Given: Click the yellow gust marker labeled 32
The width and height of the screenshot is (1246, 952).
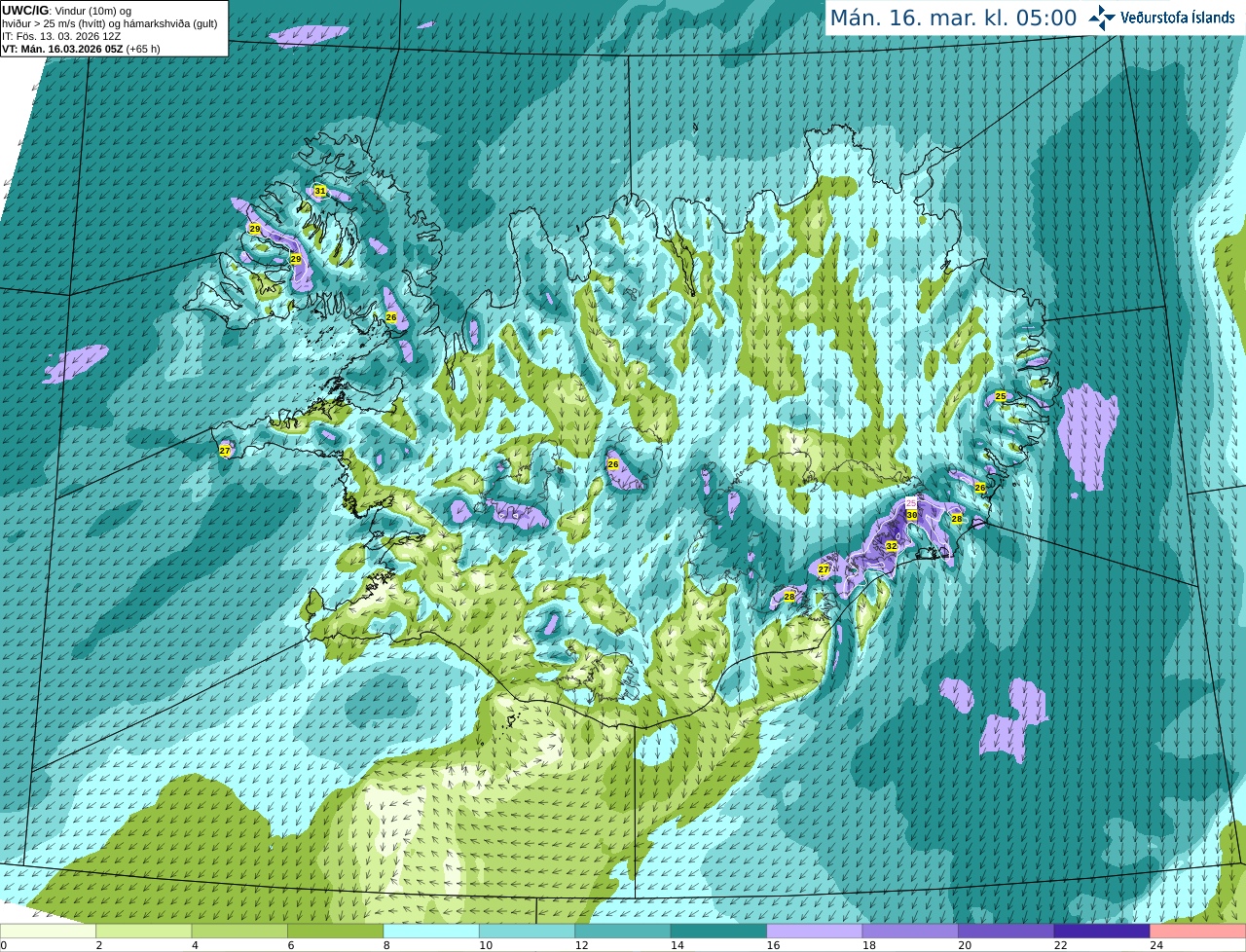Looking at the screenshot, I should pyautogui.click(x=891, y=546).
